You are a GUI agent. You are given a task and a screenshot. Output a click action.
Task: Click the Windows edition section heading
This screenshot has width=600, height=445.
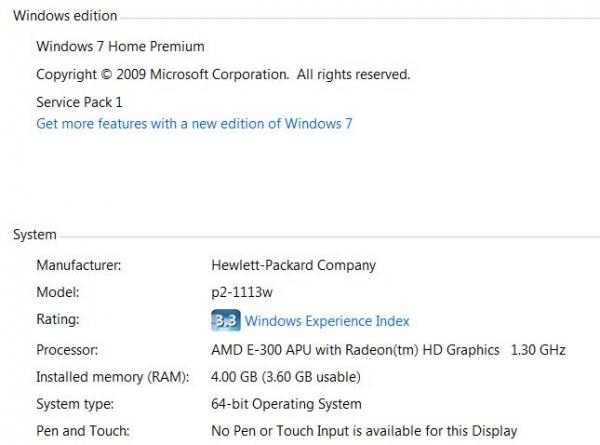(x=64, y=16)
